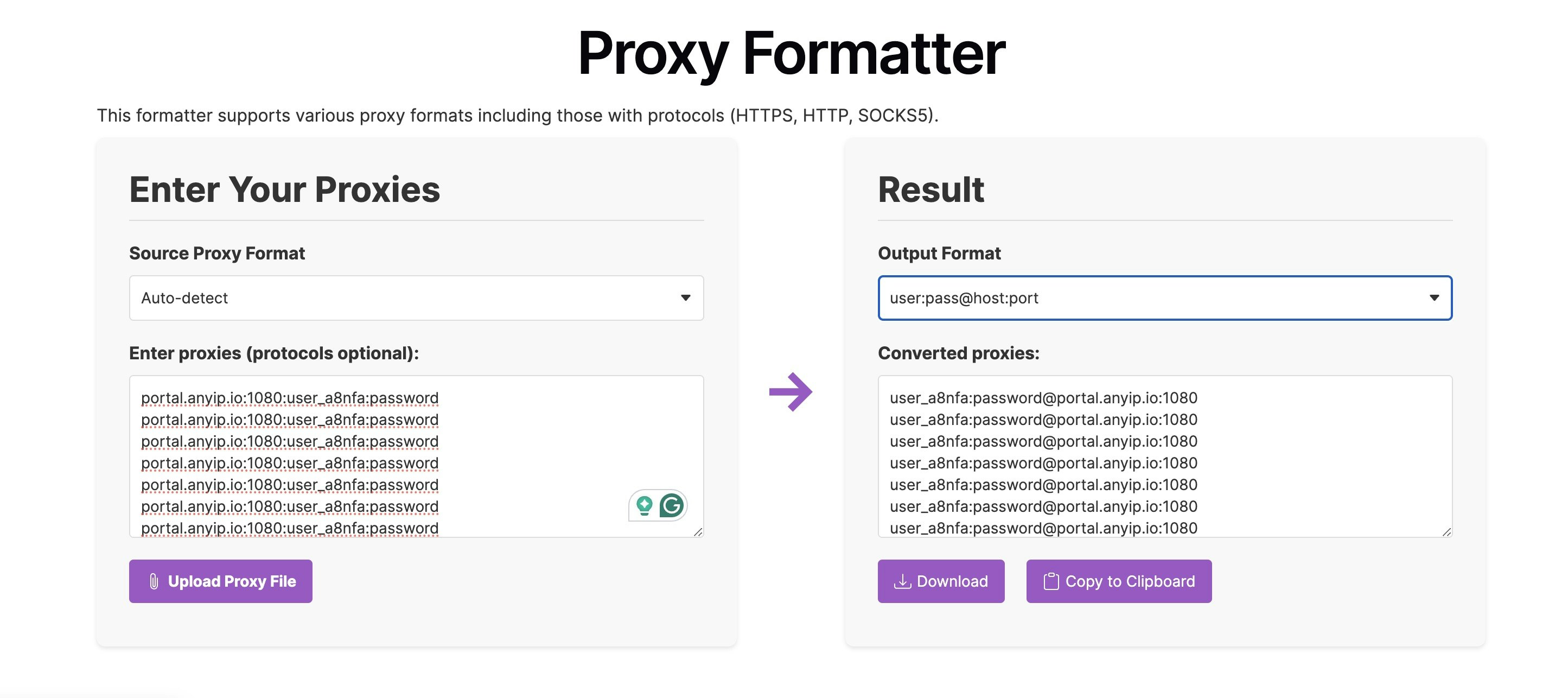
Task: Click the user:pass@host:port dropdown caret
Action: [x=1434, y=298]
